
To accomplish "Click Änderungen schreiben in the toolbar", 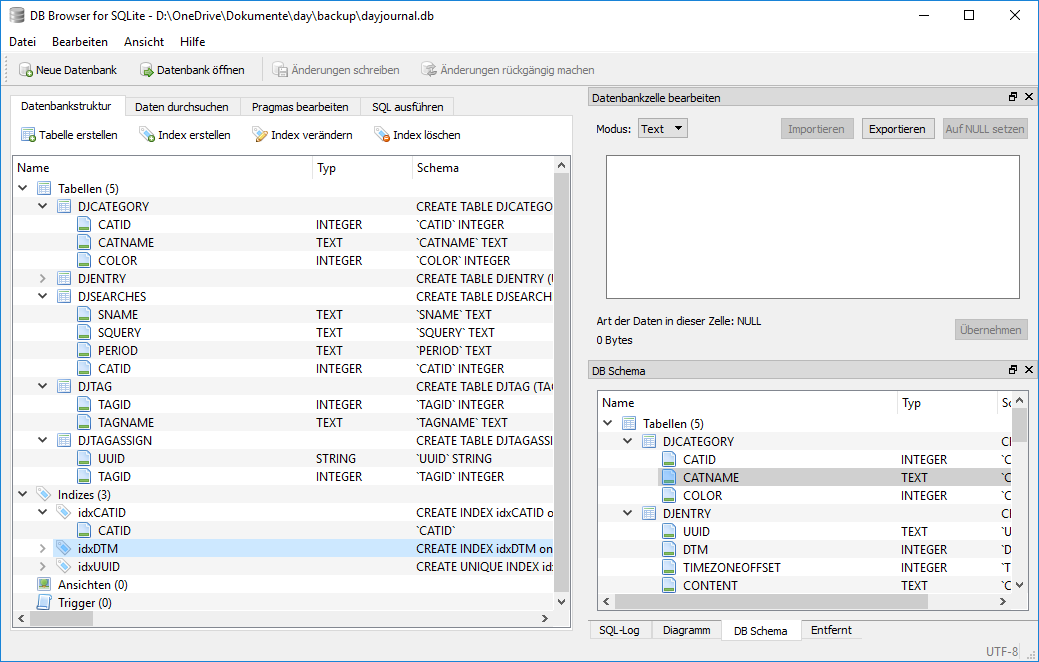I will pyautogui.click(x=336, y=70).
